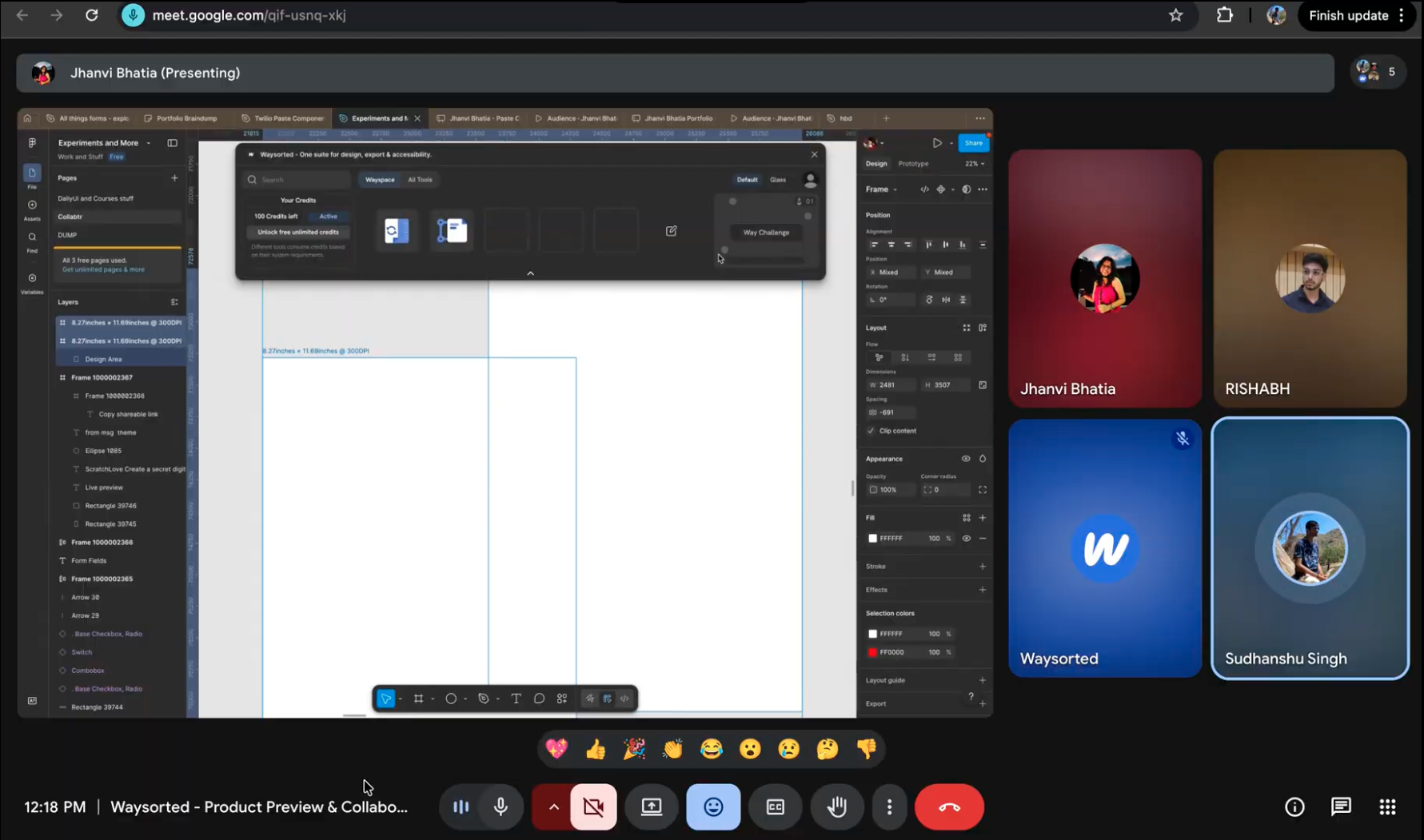Open Figma main menu logo icon
Screen dimensions: 1424x840
click(x=32, y=143)
